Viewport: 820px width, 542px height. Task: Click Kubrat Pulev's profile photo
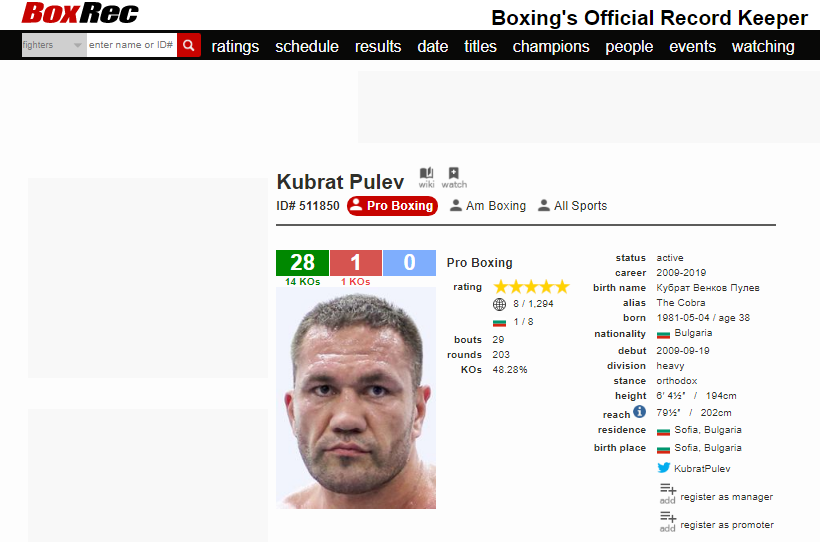coord(356,398)
